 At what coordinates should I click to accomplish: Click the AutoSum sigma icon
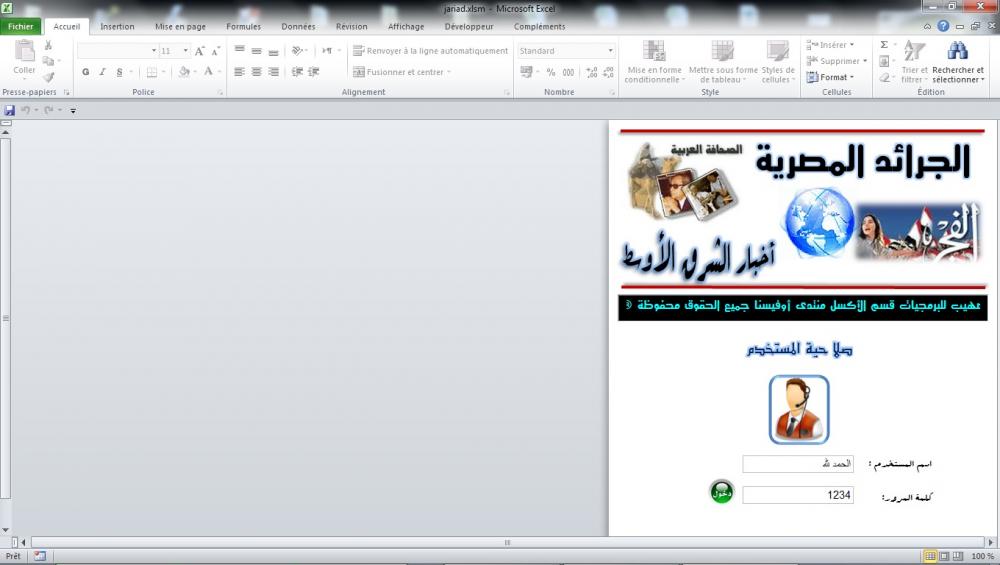(x=884, y=45)
